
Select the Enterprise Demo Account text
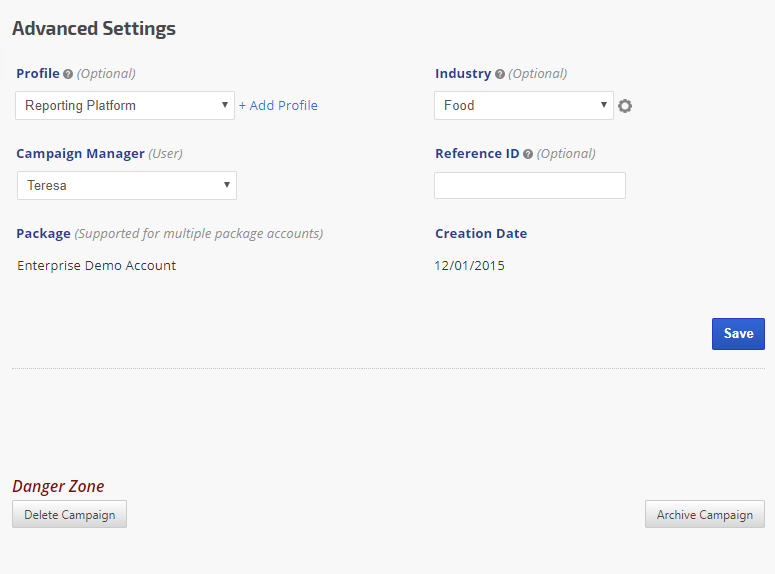(96, 266)
